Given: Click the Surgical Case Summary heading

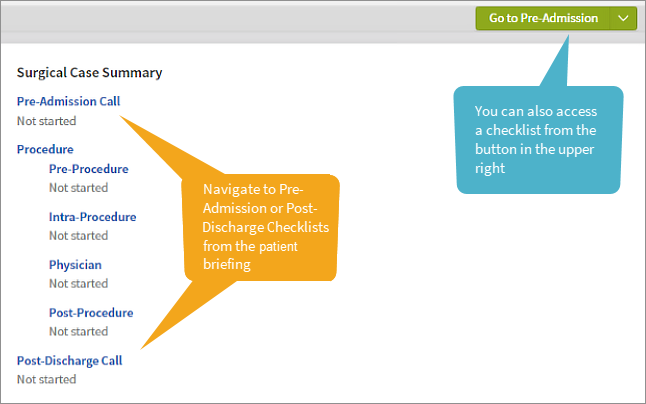Looking at the screenshot, I should (x=89, y=73).
